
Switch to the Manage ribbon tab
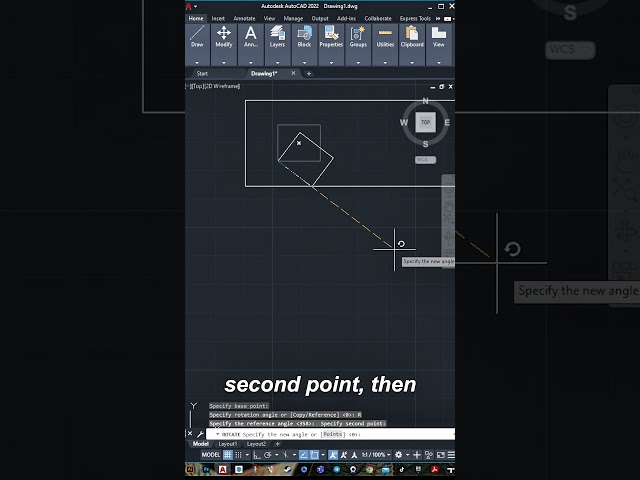tap(293, 18)
